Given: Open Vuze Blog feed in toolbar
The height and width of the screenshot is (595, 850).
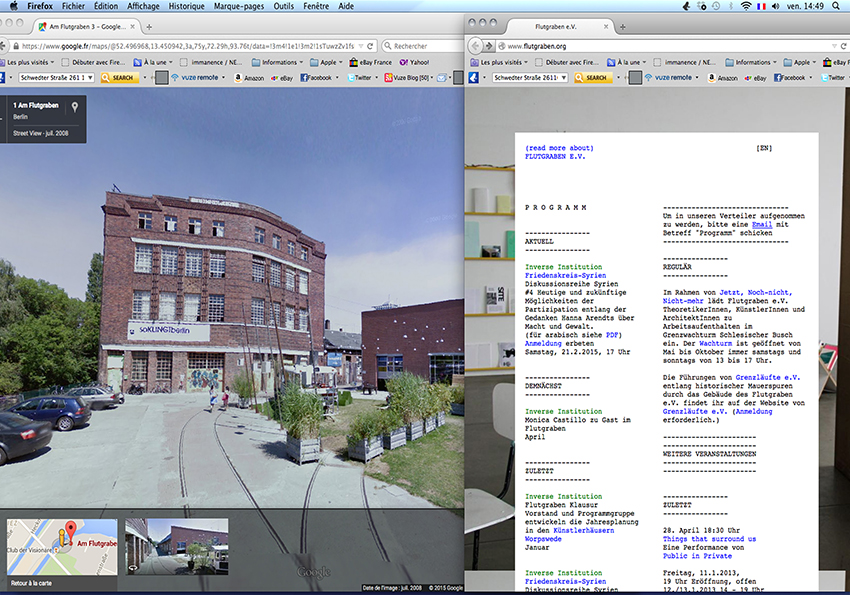Looking at the screenshot, I should click(x=409, y=77).
